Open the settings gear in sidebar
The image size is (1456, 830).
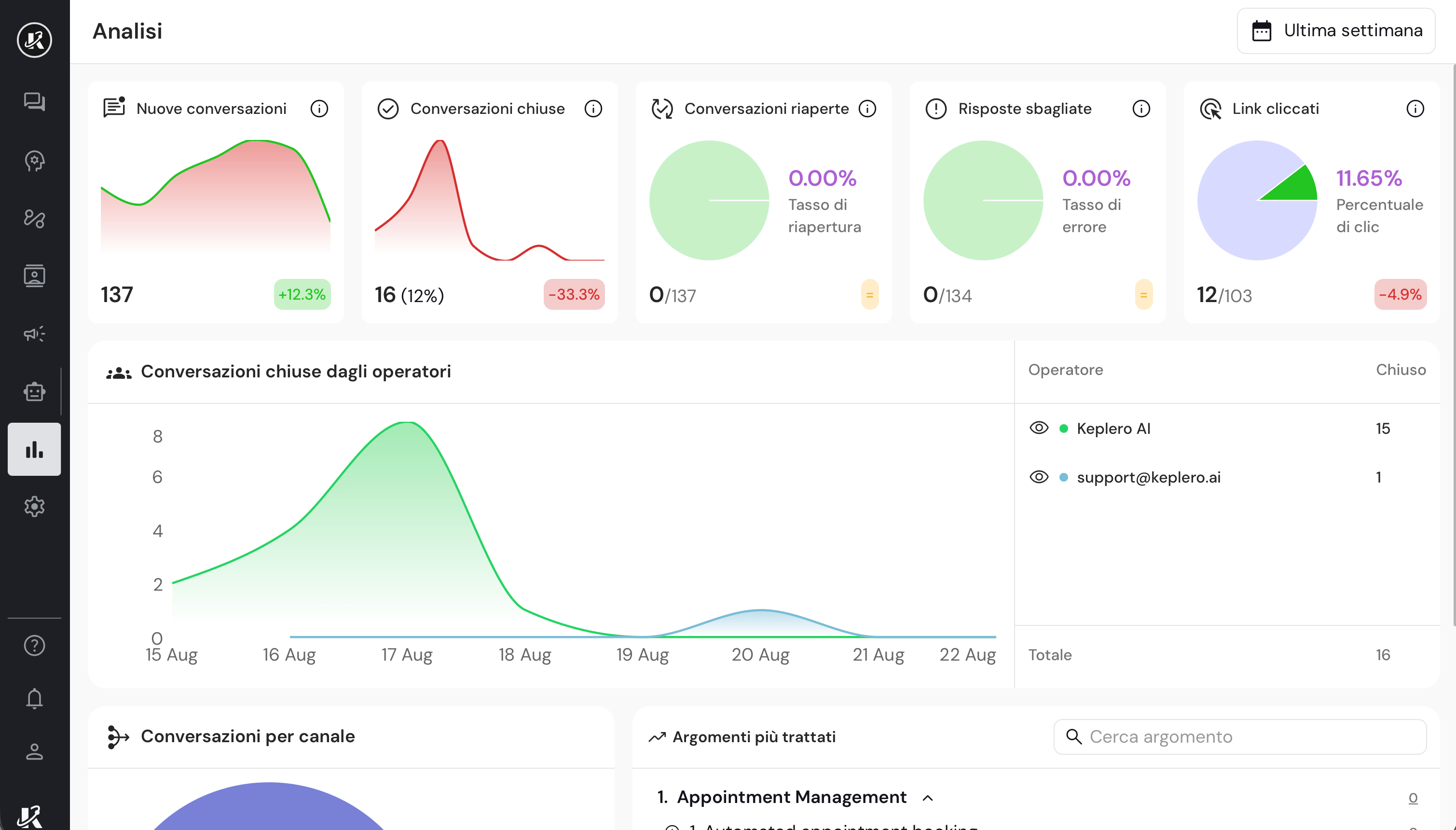[x=34, y=506]
